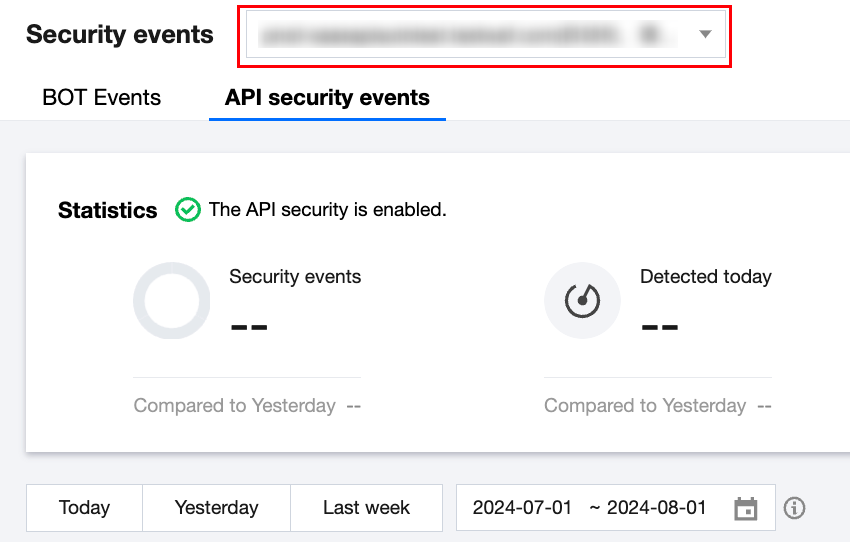Click the Security events donut chart icon

[172, 301]
